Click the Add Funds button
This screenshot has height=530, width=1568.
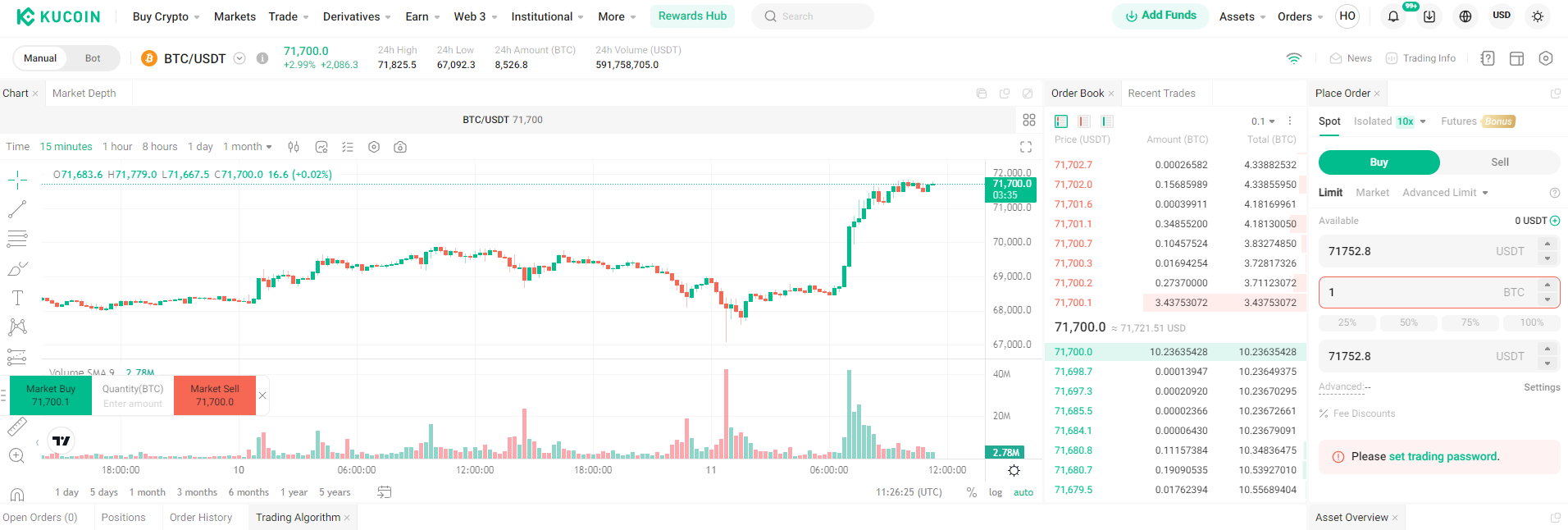click(x=1160, y=16)
